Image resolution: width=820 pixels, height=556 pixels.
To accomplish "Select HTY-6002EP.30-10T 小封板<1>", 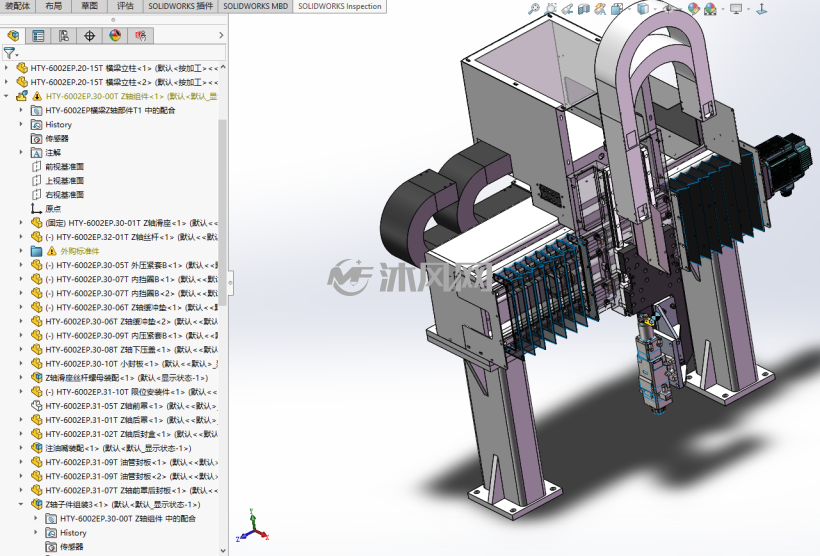I will [x=124, y=364].
